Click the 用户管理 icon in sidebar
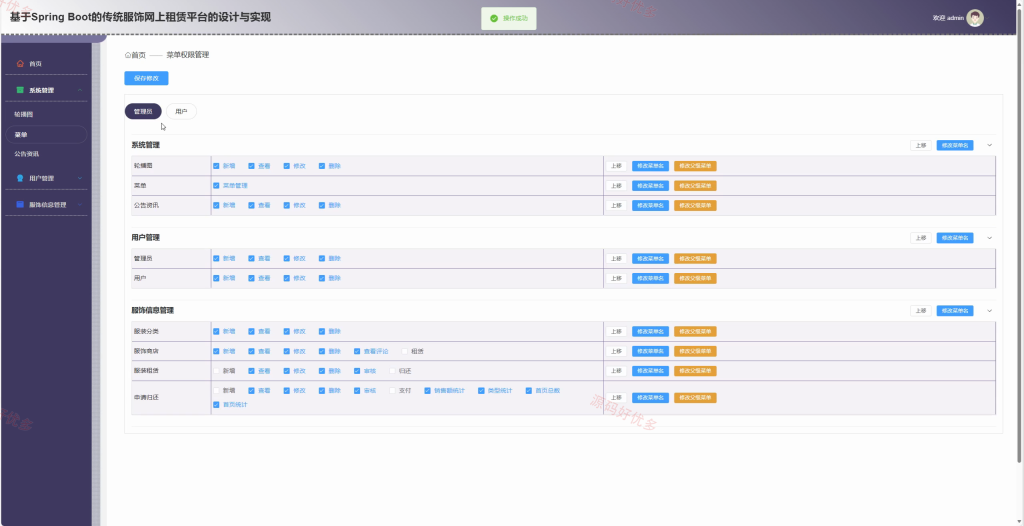Screen dimensions: 1024x526 coord(20,178)
